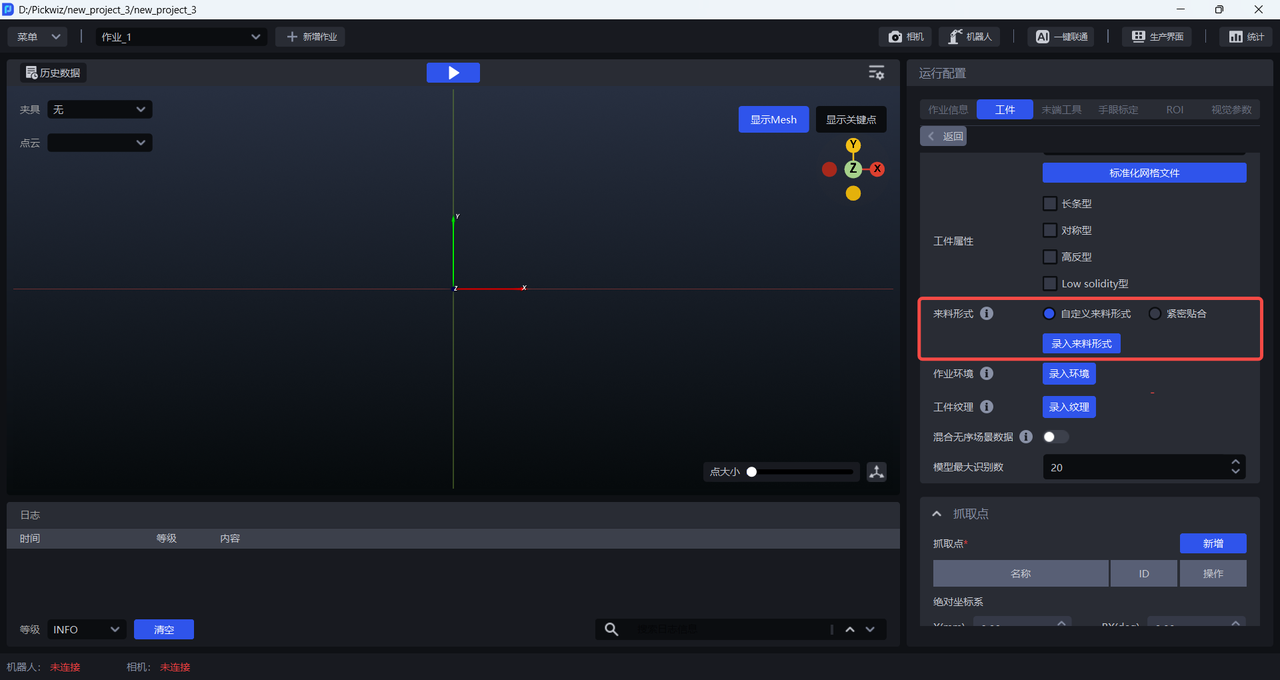This screenshot has width=1280, height=680.
Task: Click the log search magnifier icon
Action: pos(611,630)
